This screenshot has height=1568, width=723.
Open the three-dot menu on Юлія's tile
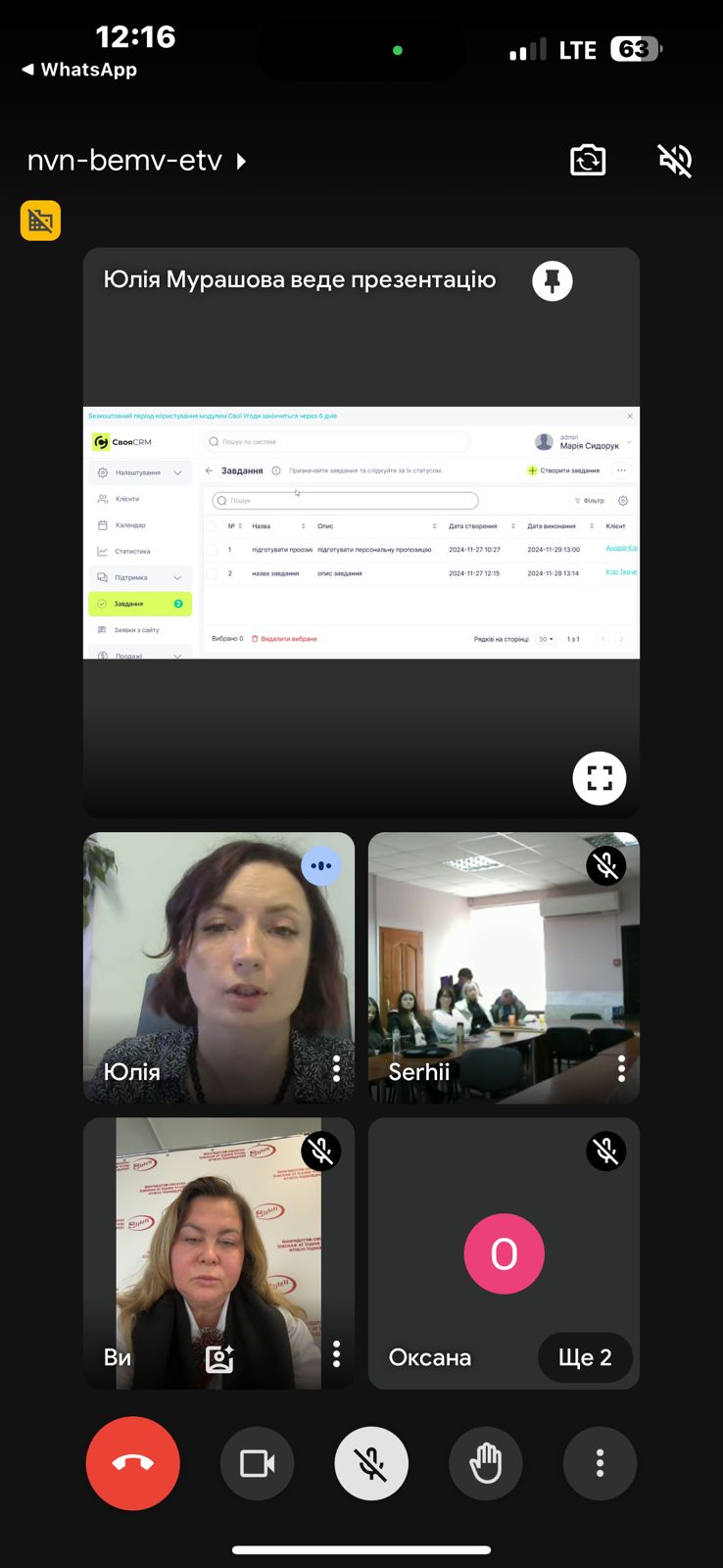tap(337, 1069)
